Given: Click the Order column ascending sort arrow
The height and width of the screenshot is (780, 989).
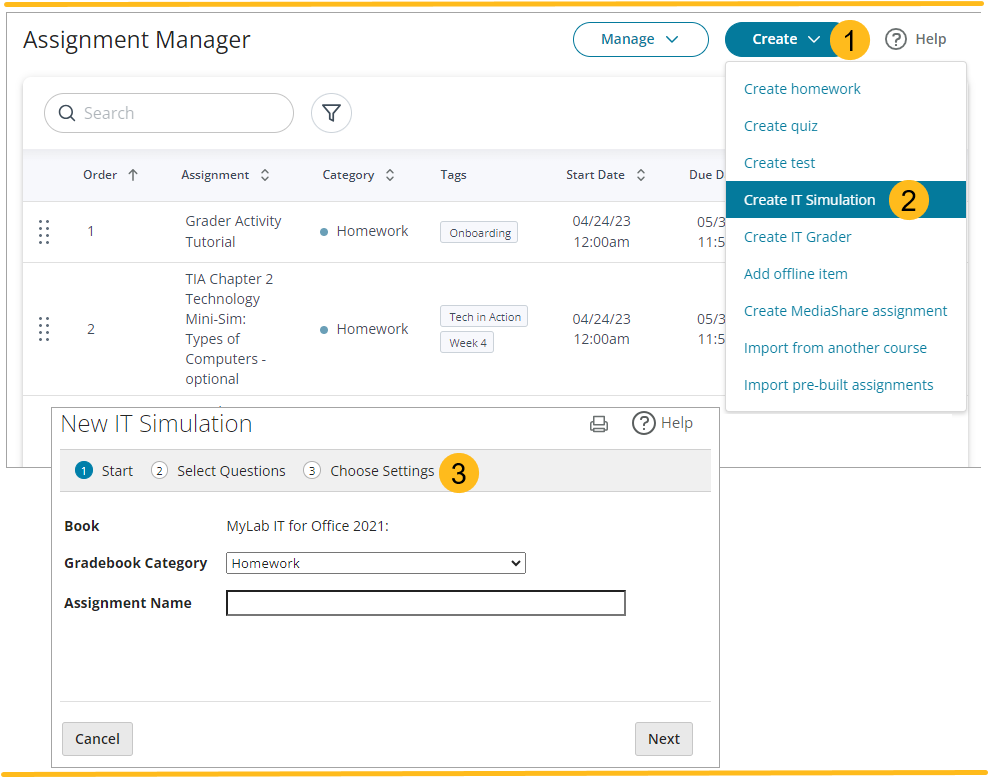Looking at the screenshot, I should (134, 174).
